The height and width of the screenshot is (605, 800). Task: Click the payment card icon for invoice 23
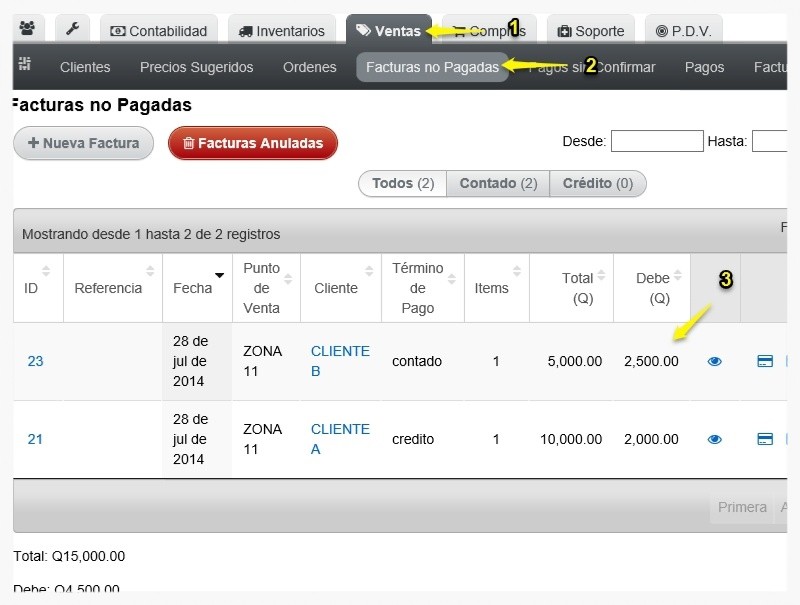point(765,361)
